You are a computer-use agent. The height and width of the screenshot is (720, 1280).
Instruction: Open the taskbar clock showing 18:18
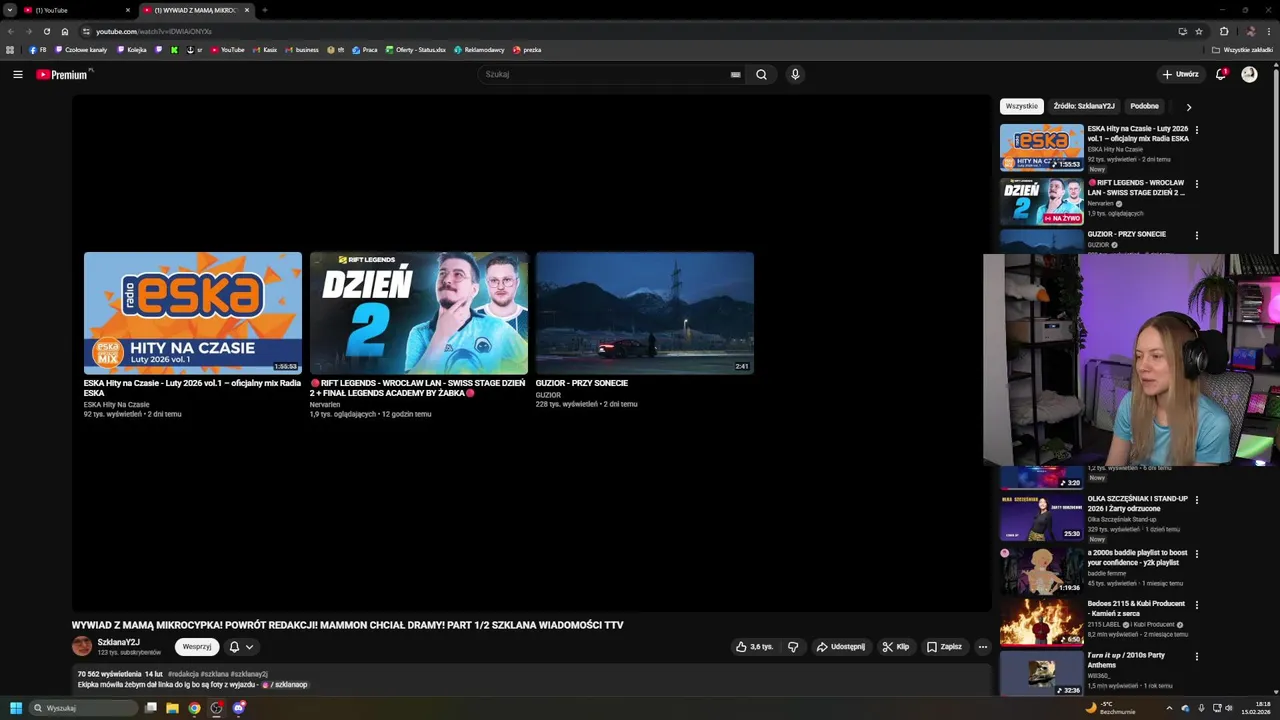click(x=1256, y=708)
